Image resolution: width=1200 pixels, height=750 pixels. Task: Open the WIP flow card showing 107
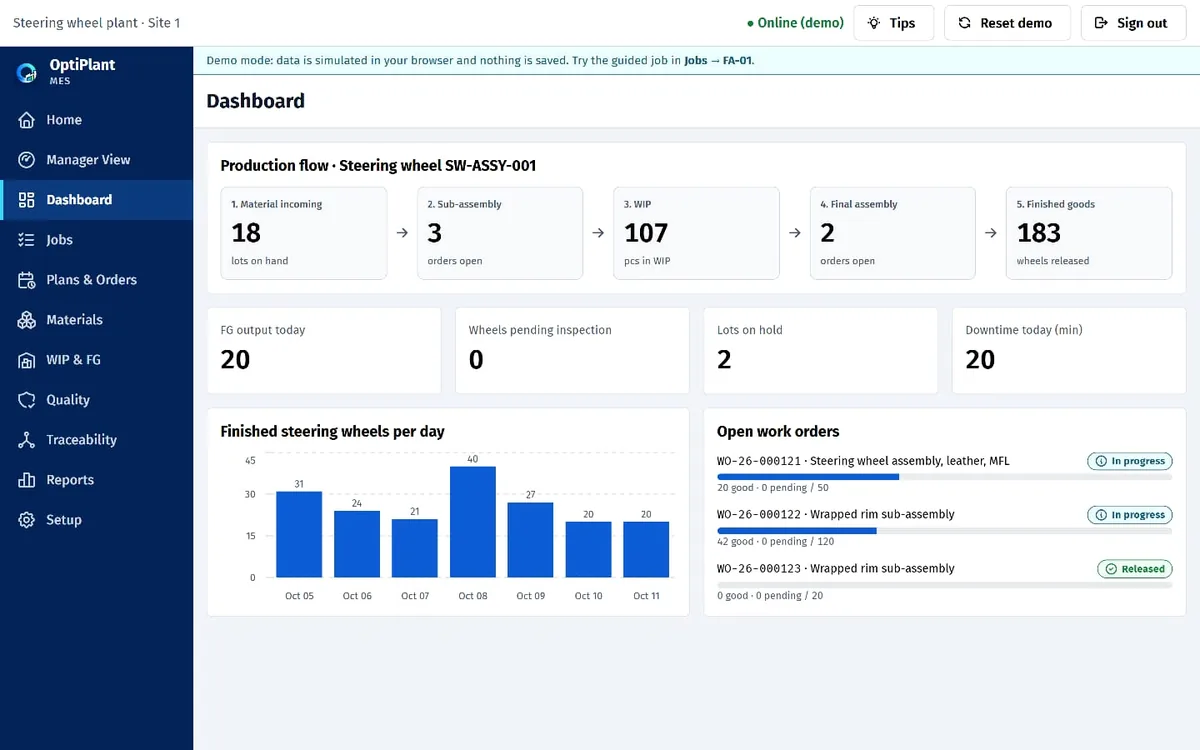pyautogui.click(x=696, y=233)
